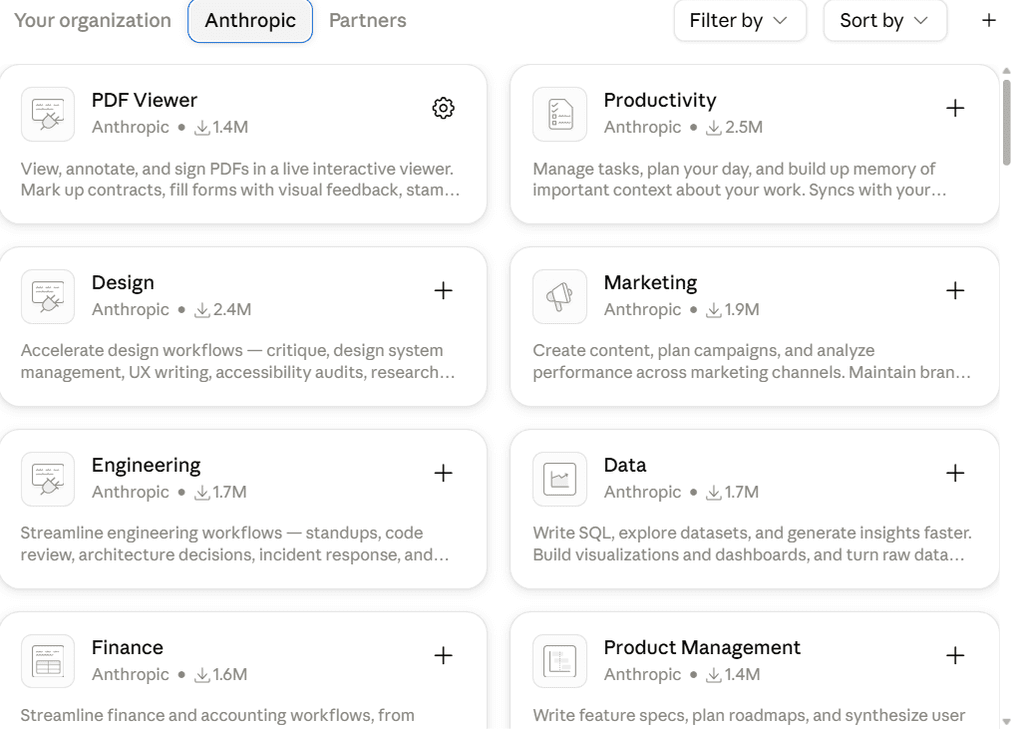Switch to the Partners tab
This screenshot has width=1024, height=733.
(368, 20)
